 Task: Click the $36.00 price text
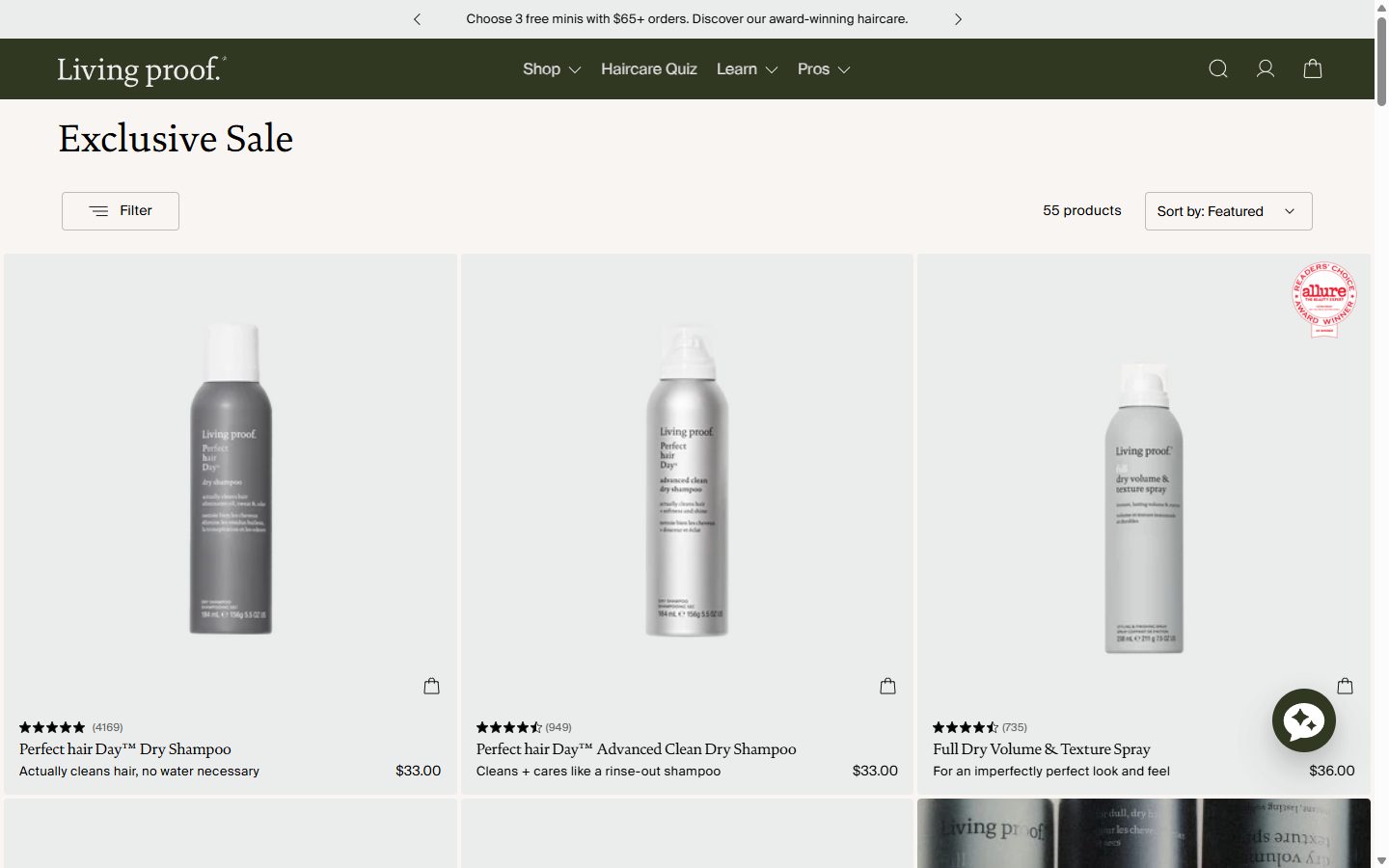pyautogui.click(x=1332, y=771)
